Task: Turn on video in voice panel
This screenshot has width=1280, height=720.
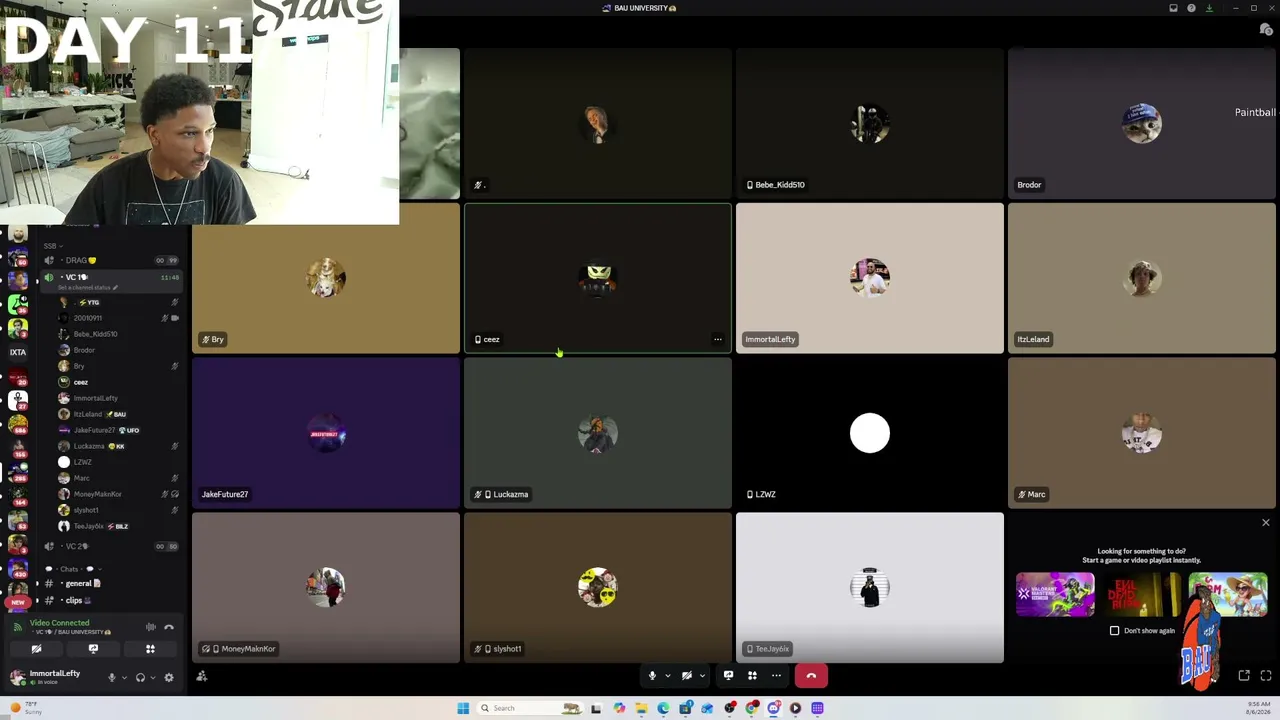Action: click(36, 649)
